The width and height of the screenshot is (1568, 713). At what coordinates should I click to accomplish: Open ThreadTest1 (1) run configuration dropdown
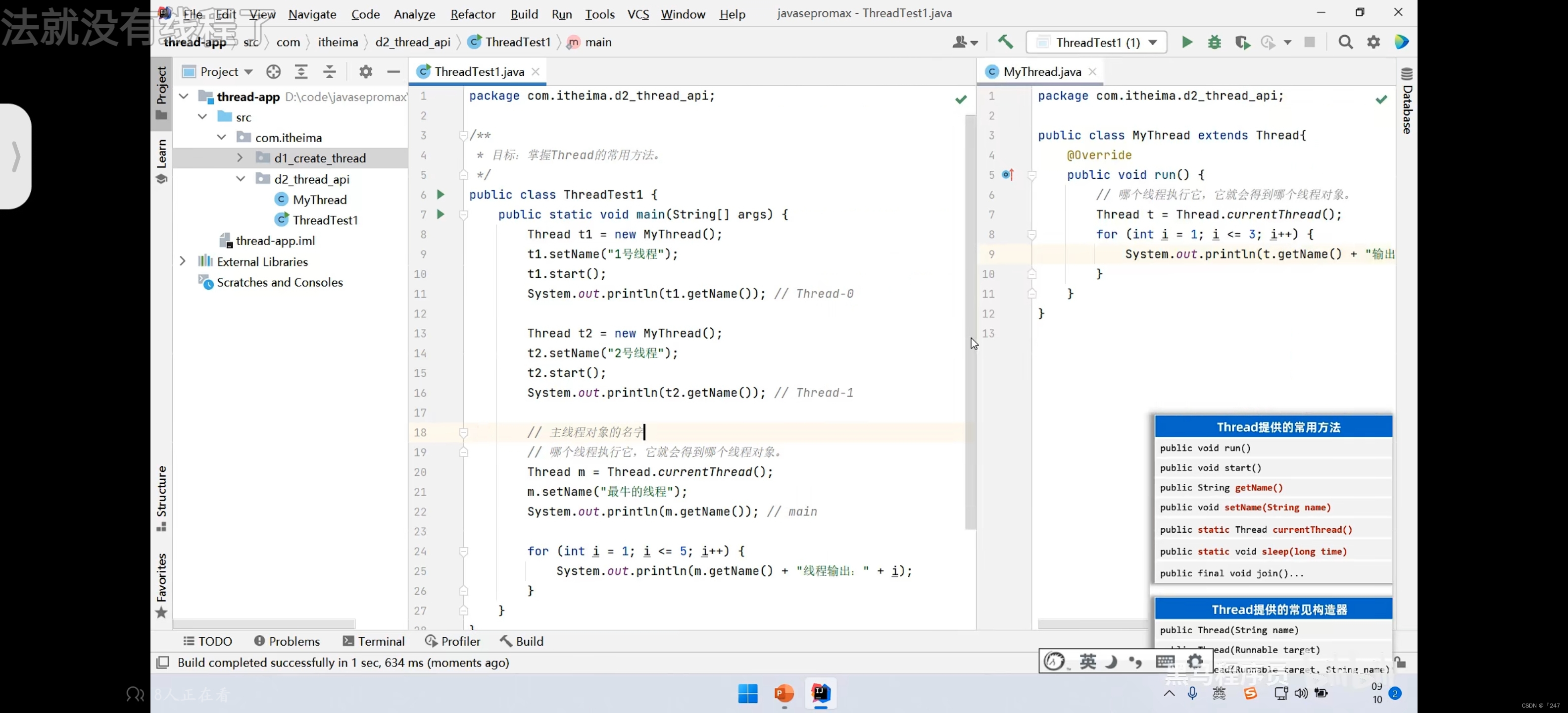point(1096,42)
